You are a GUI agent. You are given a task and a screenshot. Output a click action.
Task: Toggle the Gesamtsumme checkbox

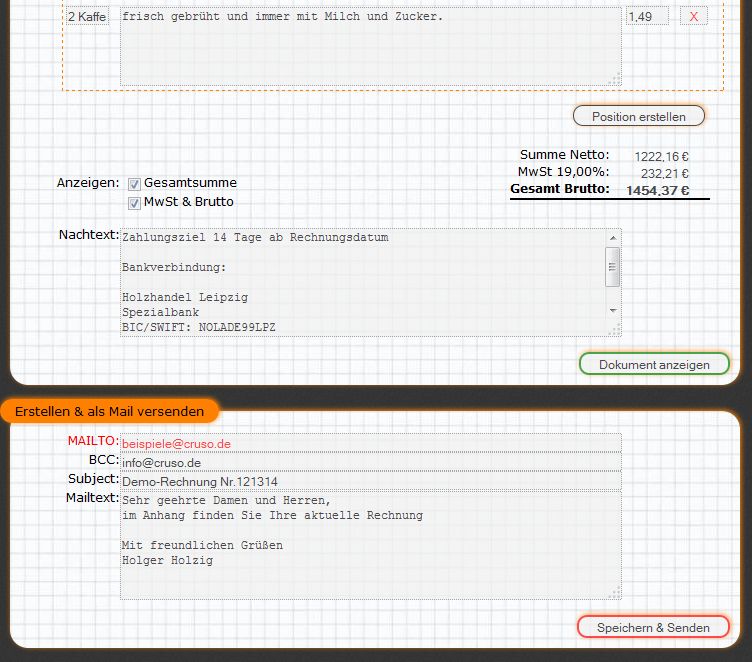pos(134,183)
